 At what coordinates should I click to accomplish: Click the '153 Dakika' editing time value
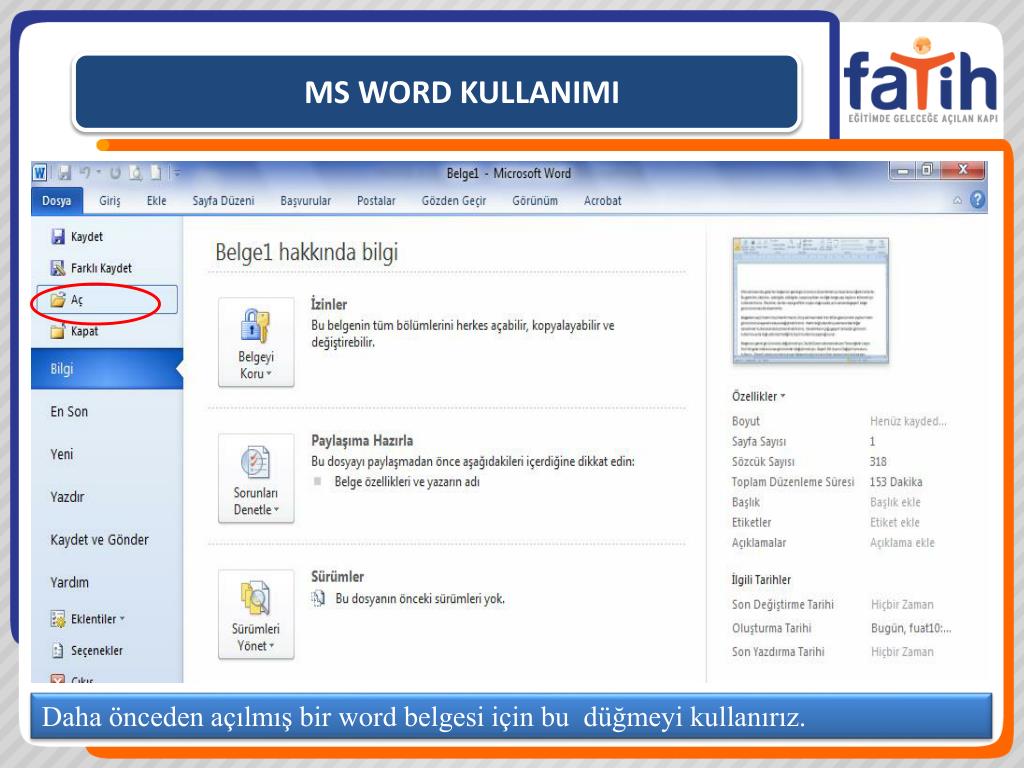tap(896, 482)
